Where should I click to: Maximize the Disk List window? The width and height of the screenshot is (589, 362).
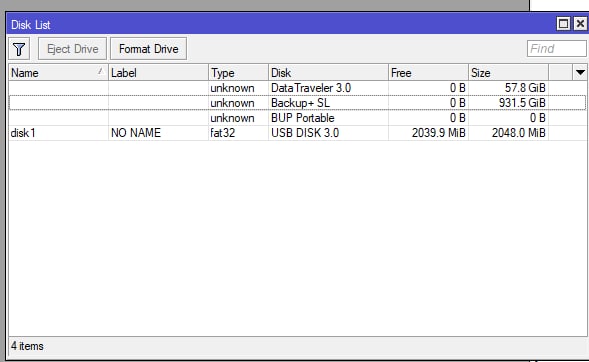(x=563, y=24)
